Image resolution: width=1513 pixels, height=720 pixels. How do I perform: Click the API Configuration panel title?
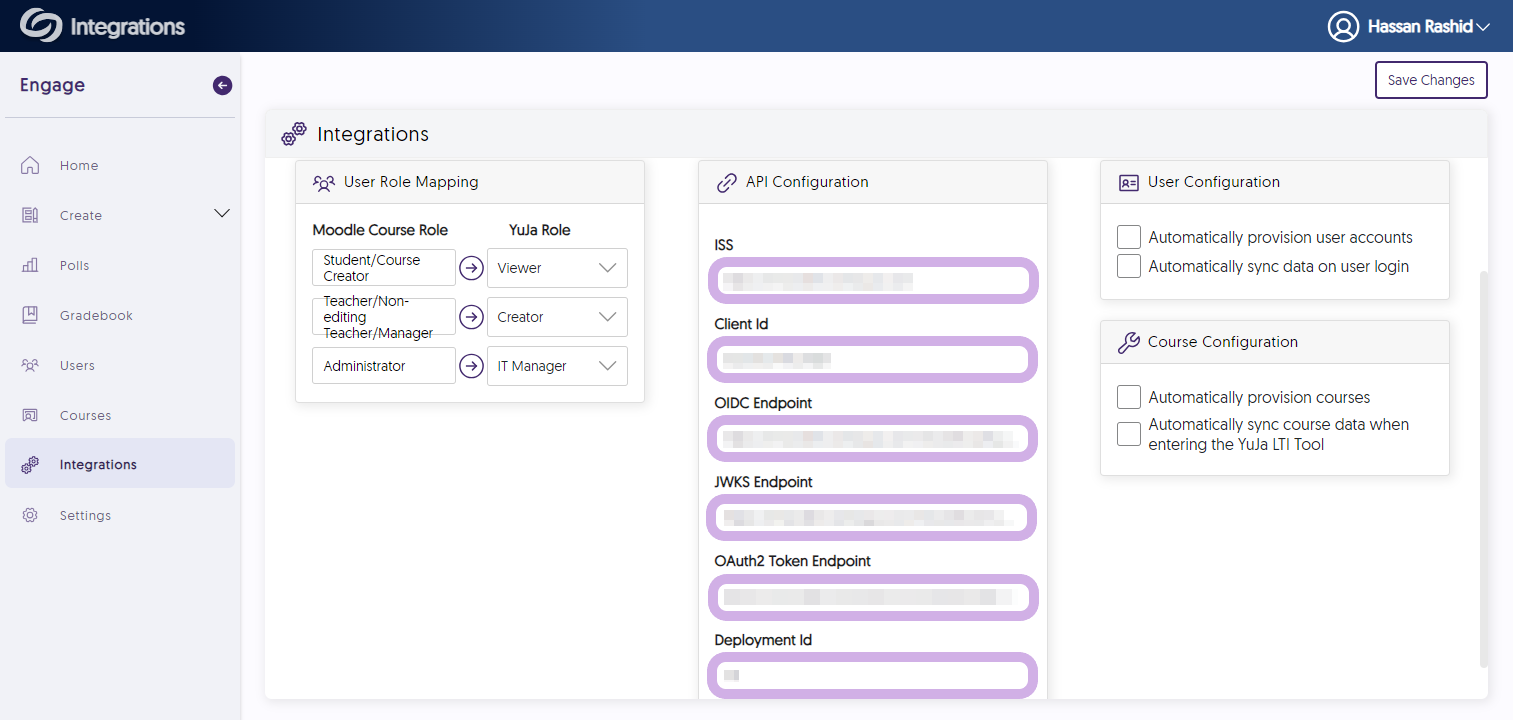(x=807, y=182)
